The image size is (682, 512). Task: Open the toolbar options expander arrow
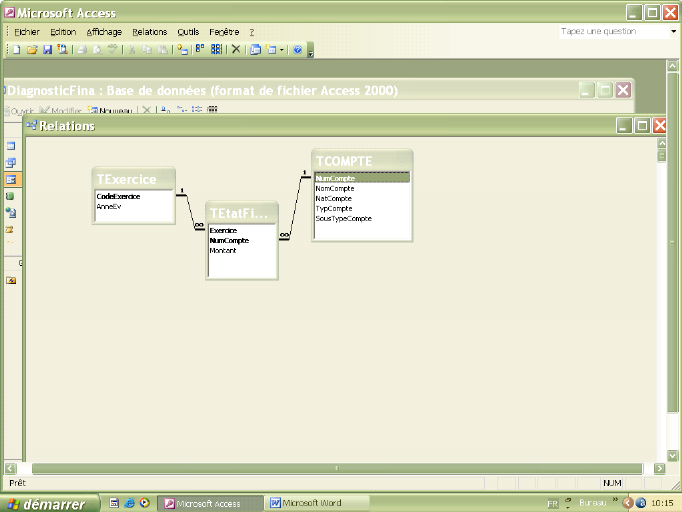[x=310, y=50]
